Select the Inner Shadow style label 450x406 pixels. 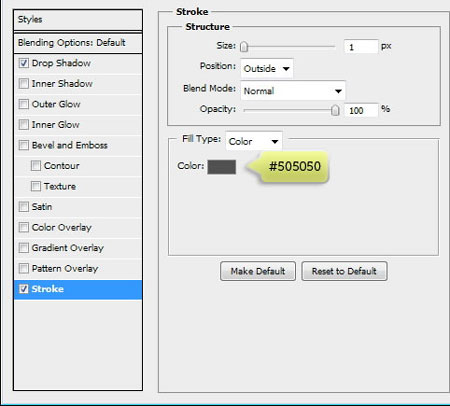tap(62, 84)
